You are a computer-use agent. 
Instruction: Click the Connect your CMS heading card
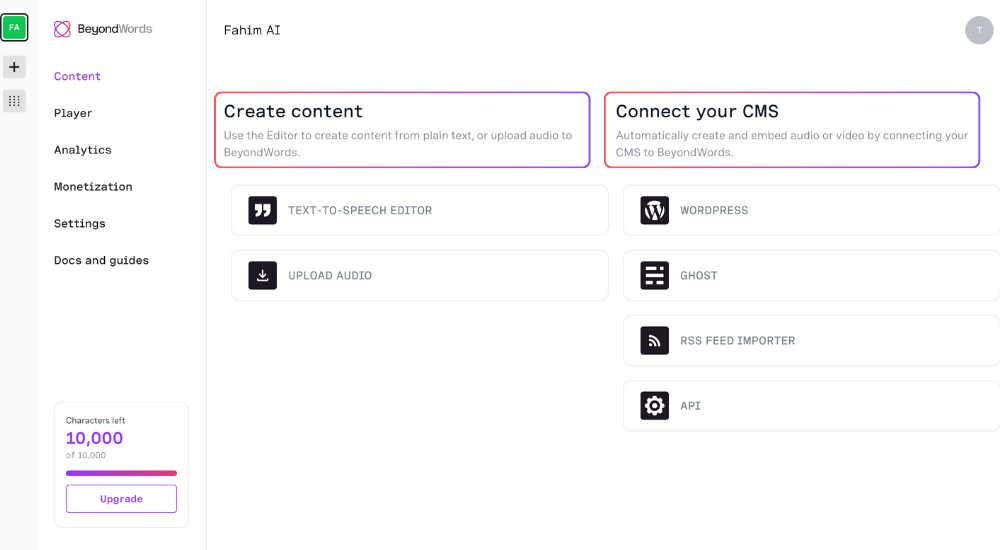click(791, 130)
